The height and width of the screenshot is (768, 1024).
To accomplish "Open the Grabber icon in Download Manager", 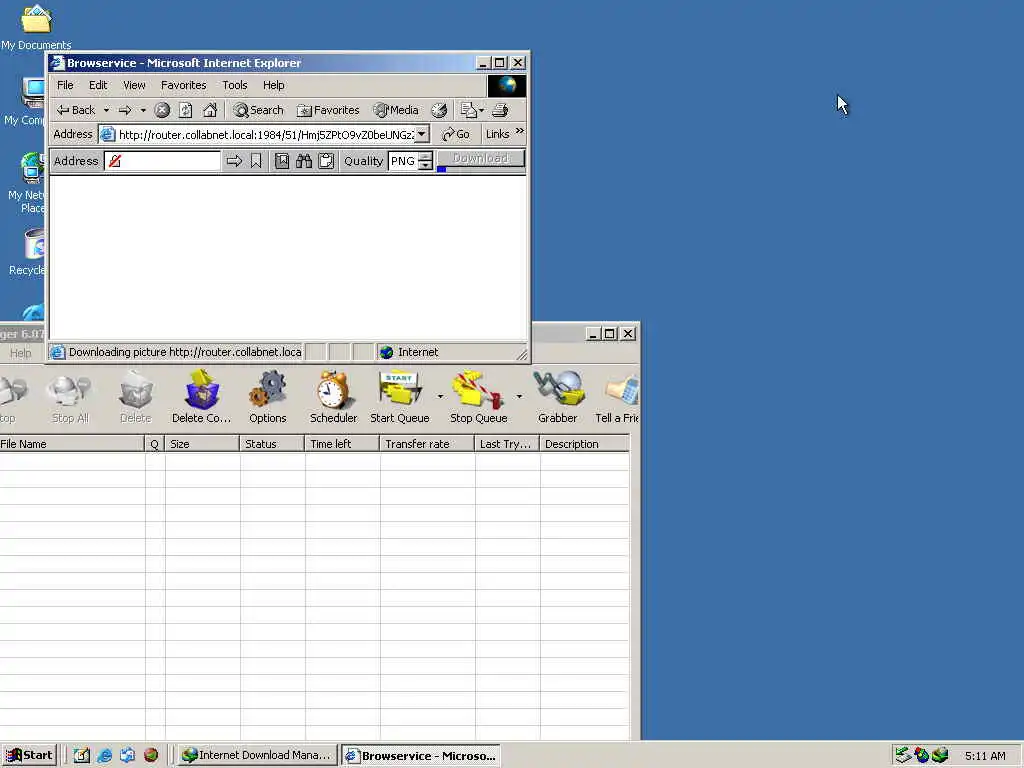I will point(557,397).
